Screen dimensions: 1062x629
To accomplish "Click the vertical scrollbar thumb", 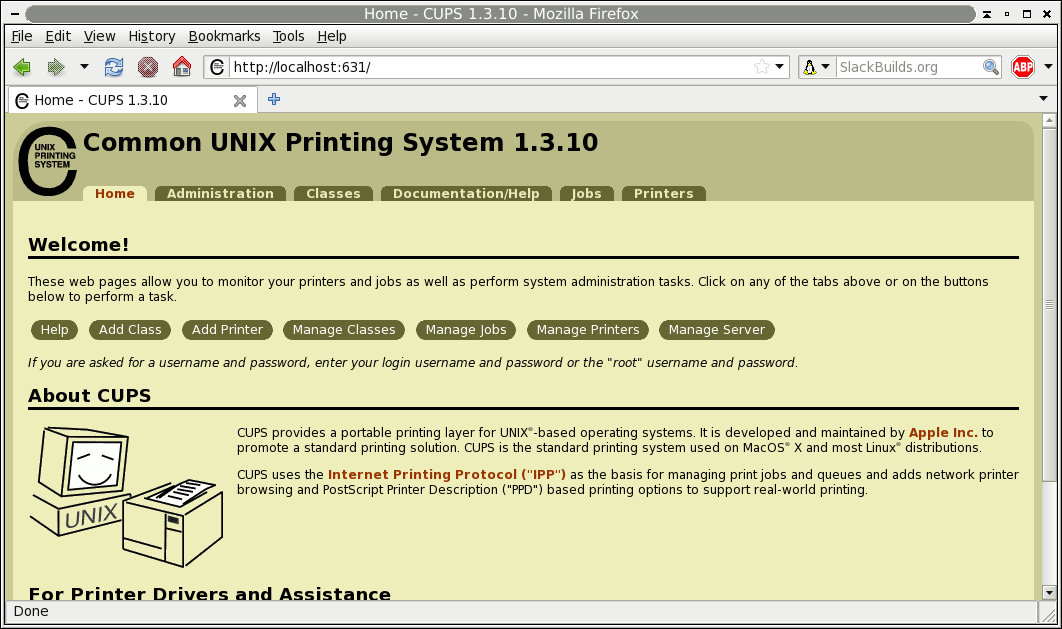I will [1049, 304].
